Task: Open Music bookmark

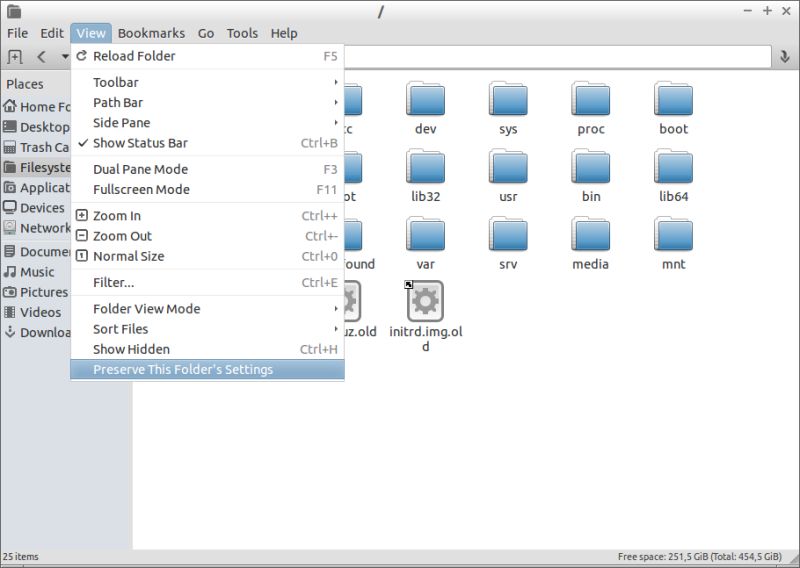Action: click(x=37, y=272)
